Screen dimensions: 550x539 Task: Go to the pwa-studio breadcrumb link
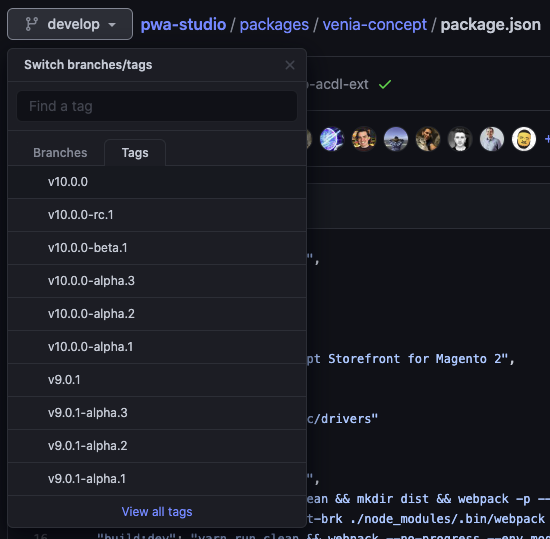click(183, 25)
